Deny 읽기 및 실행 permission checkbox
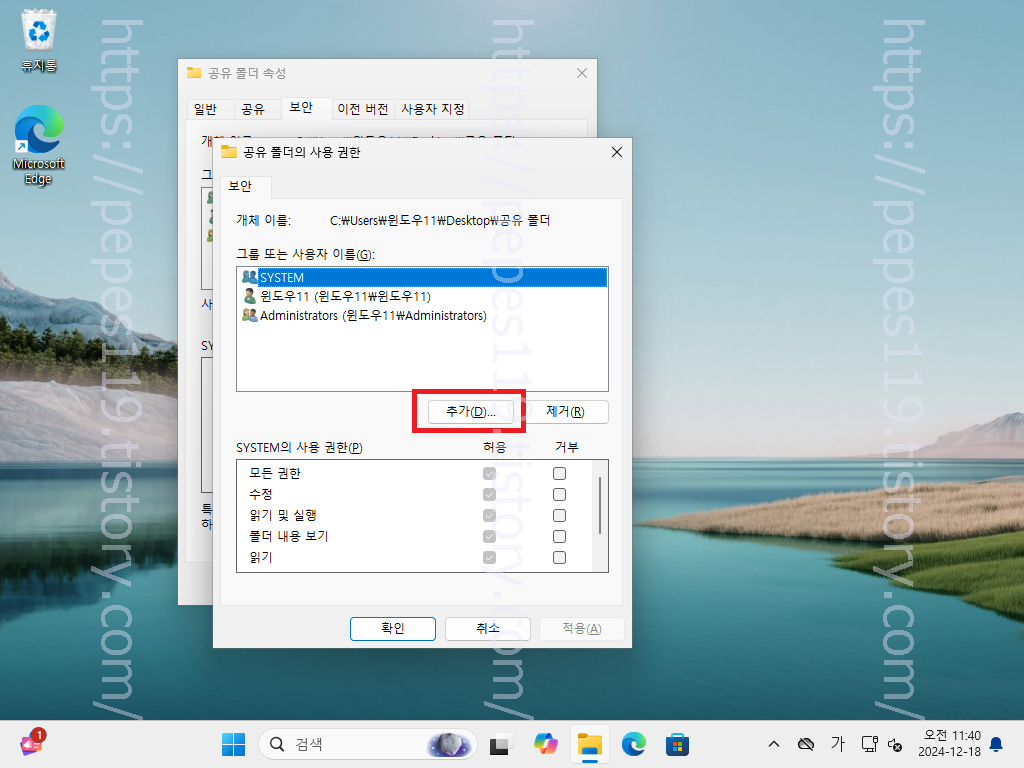The width and height of the screenshot is (1024, 768). (559, 515)
